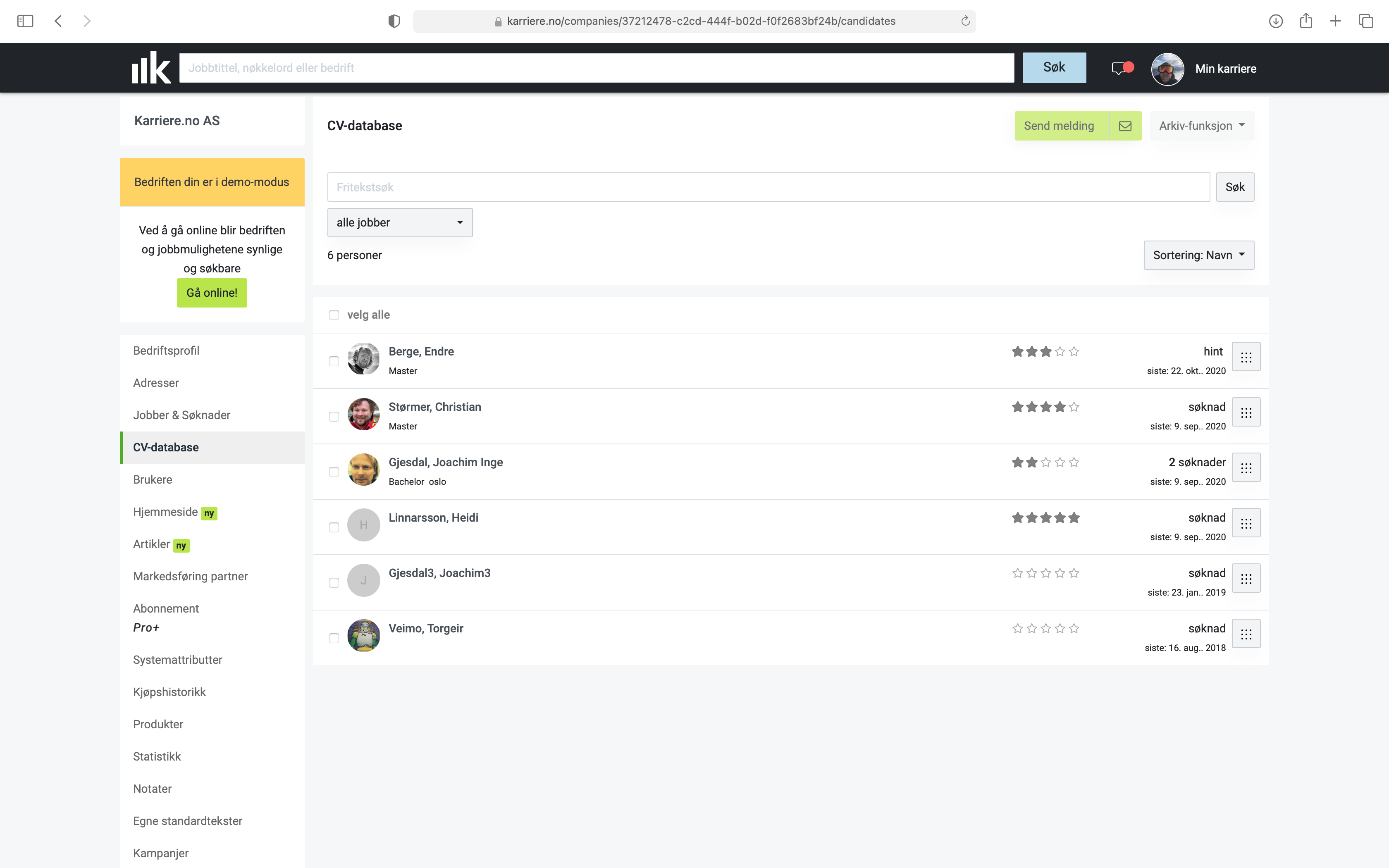Open the grid menu for Størmer, Christian
This screenshot has height=868, width=1389.
[x=1246, y=412]
